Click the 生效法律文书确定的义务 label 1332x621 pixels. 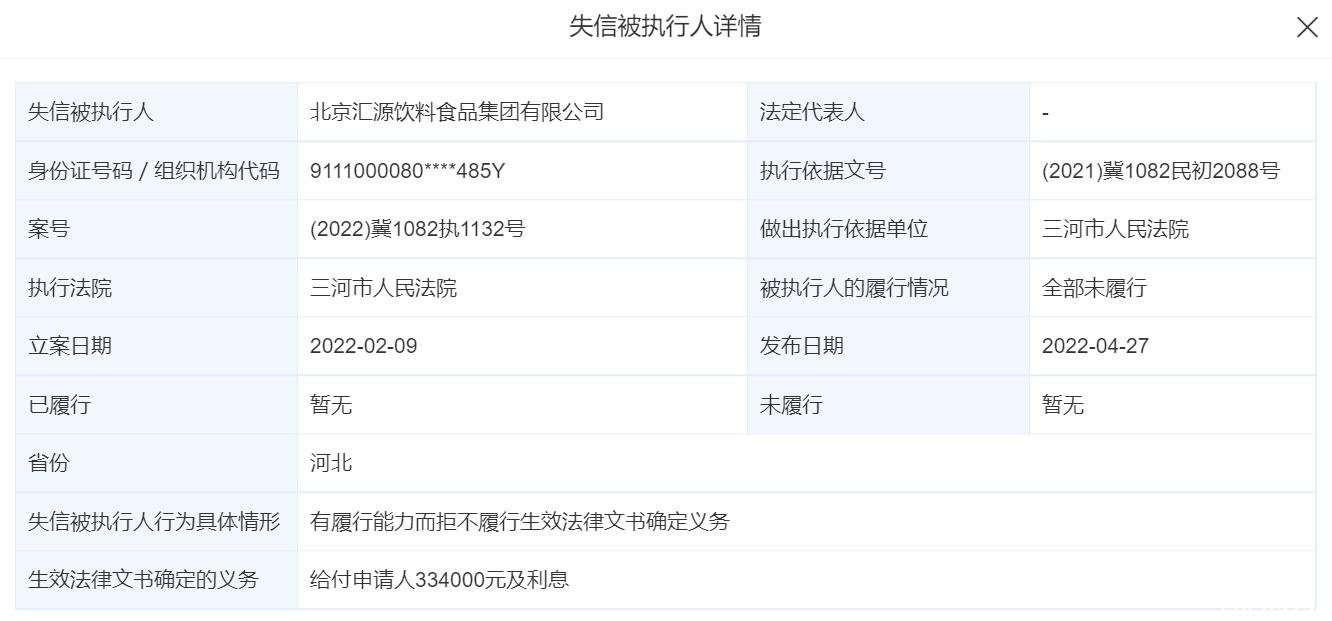(143, 579)
